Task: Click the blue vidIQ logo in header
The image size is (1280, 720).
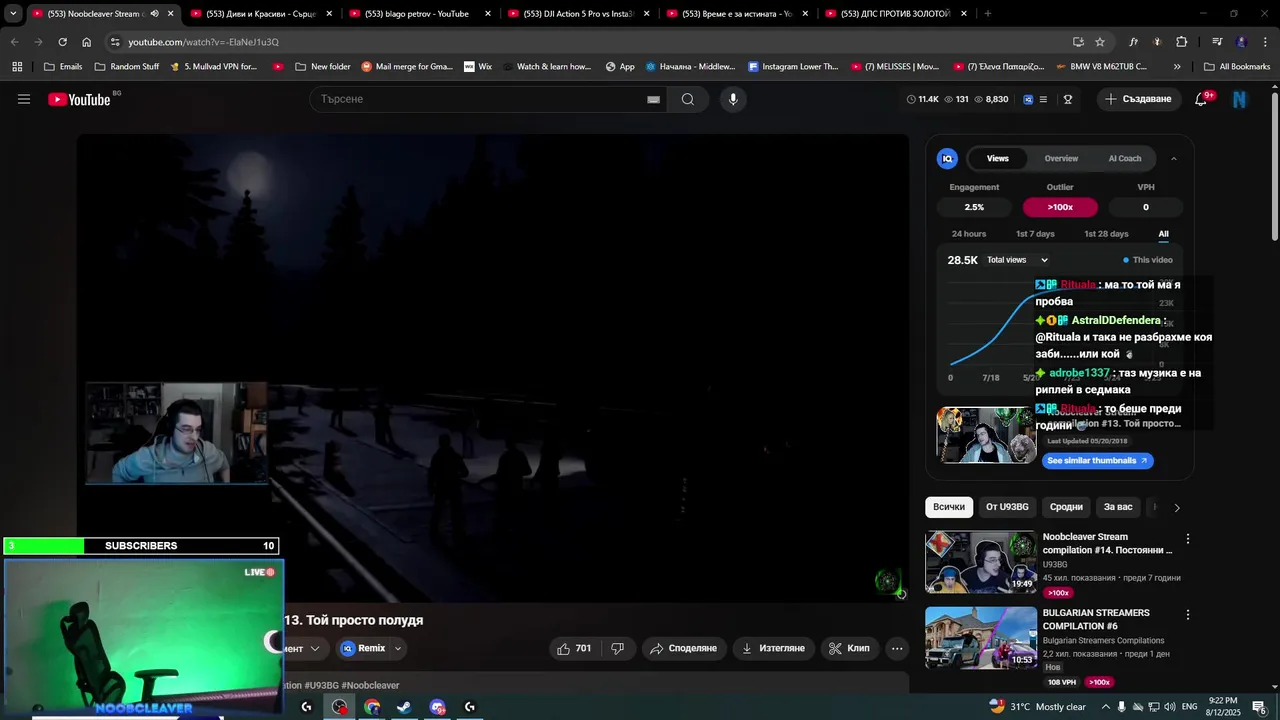Action: pos(1029,99)
